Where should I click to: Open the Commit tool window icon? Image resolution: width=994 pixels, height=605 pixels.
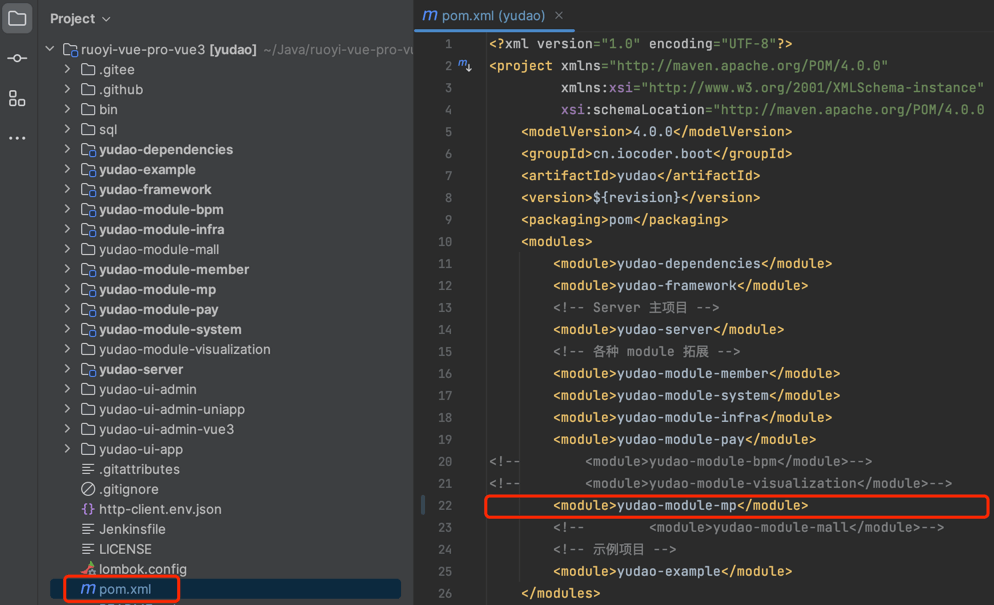17,58
